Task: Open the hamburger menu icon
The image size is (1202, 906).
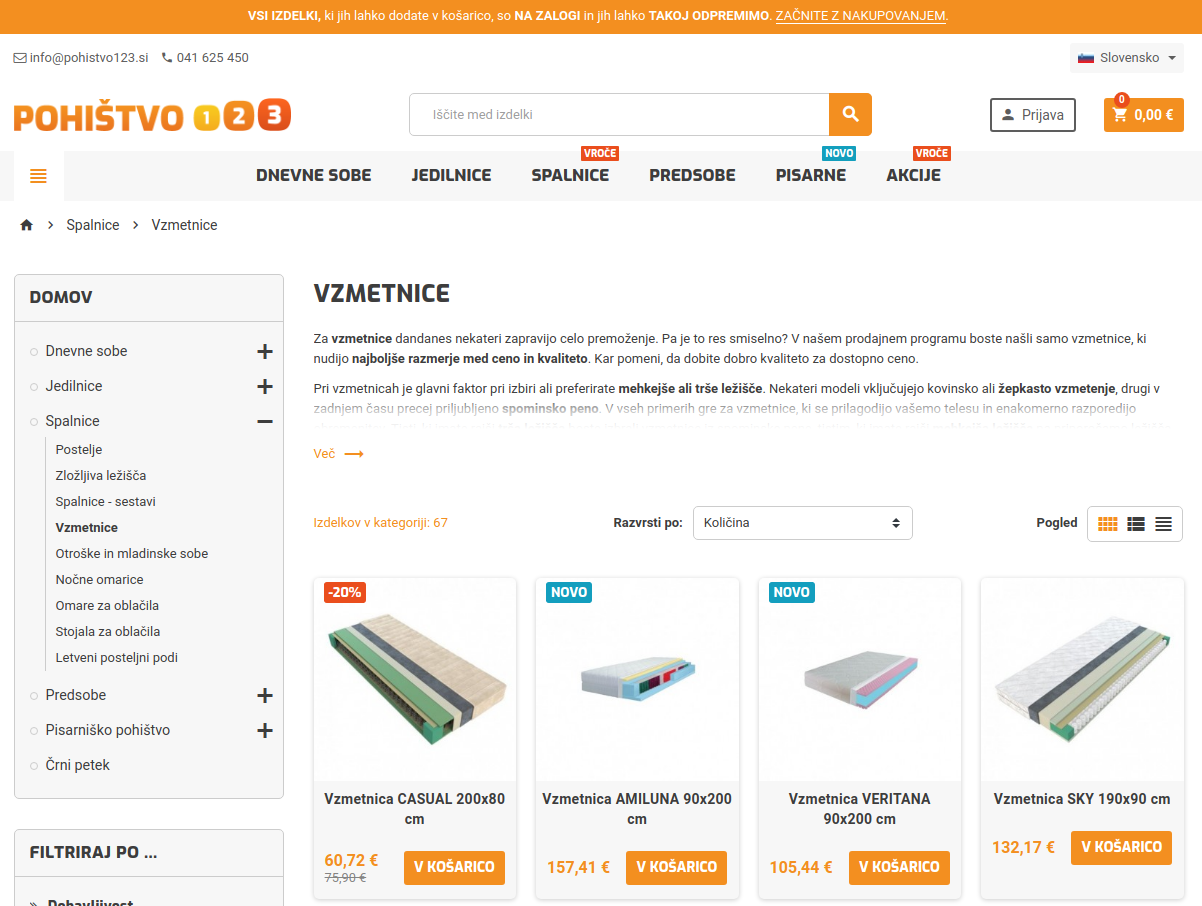Action: pyautogui.click(x=39, y=176)
